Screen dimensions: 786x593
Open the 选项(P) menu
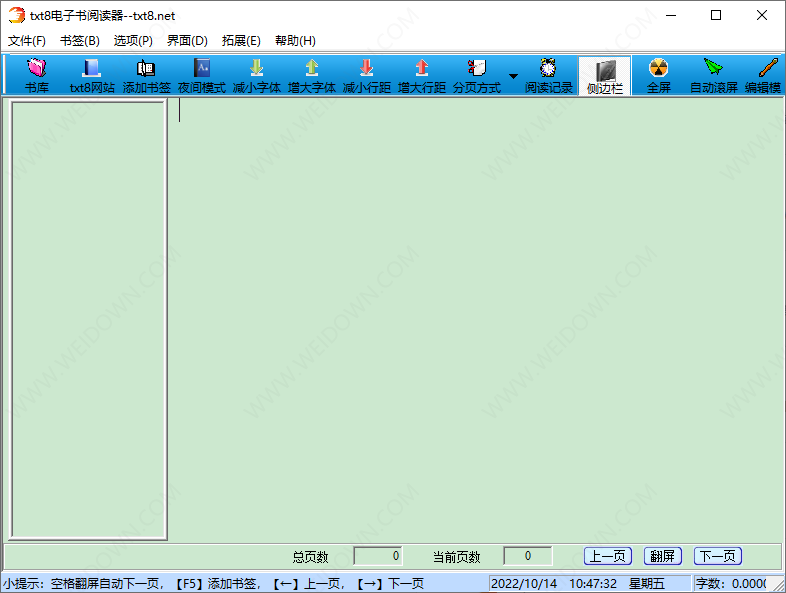[x=133, y=41]
